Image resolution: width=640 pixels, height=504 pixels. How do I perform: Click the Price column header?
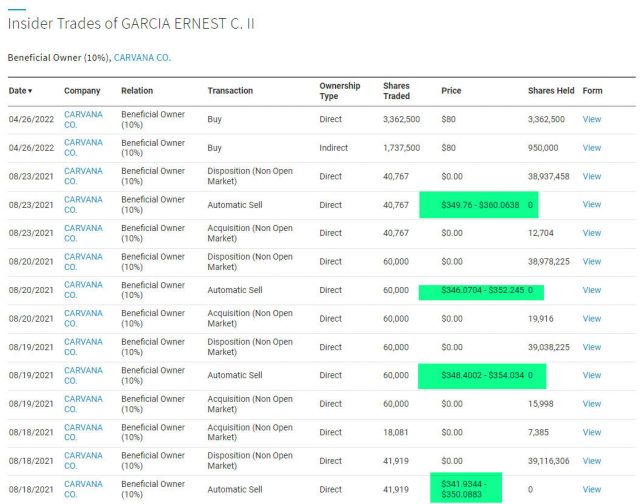pyautogui.click(x=451, y=91)
